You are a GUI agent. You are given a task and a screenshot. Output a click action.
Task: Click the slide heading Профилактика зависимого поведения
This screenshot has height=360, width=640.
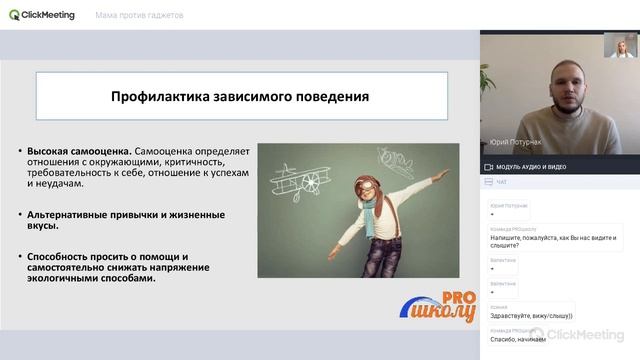point(240,97)
